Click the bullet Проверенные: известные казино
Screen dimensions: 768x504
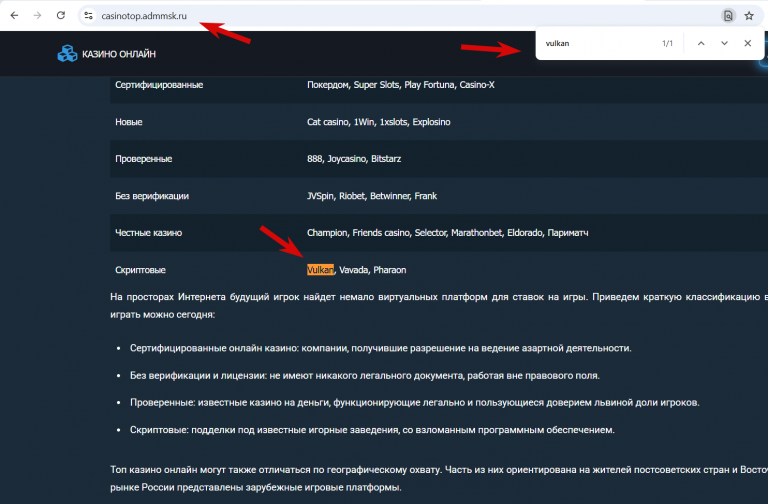click(x=415, y=403)
